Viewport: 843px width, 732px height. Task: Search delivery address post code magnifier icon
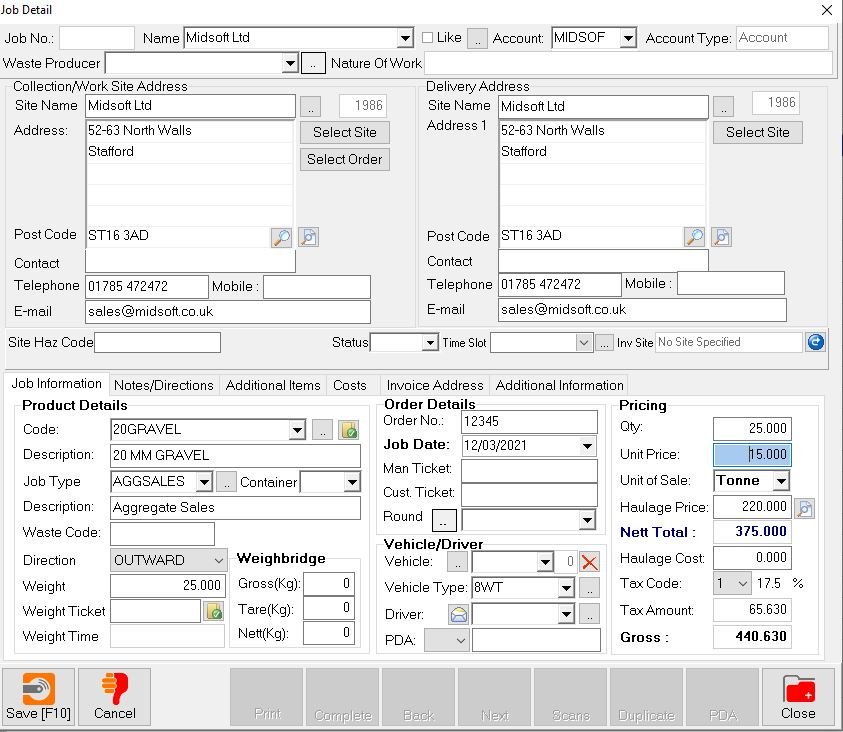pyautogui.click(x=695, y=236)
